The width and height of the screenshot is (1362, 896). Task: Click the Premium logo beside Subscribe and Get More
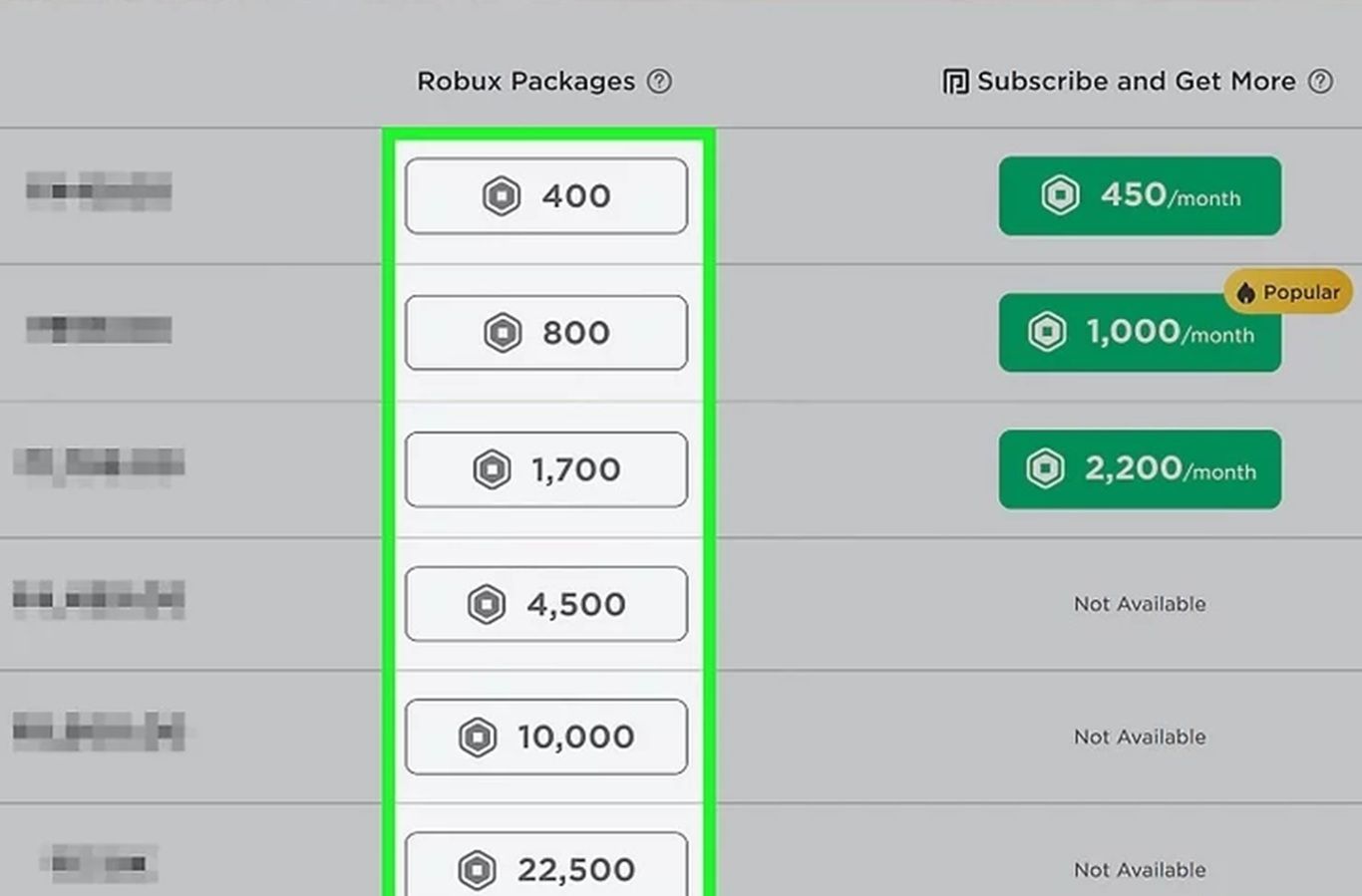click(955, 82)
